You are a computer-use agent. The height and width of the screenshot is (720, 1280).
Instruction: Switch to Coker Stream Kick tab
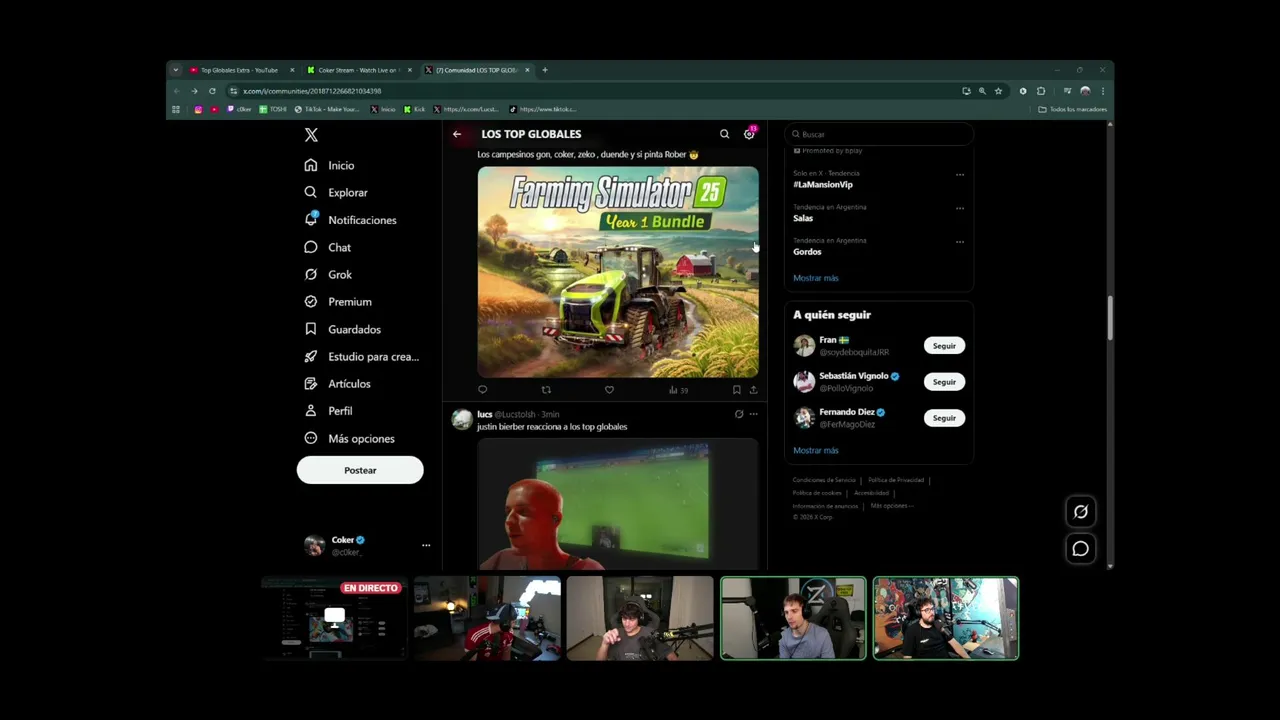coord(357,70)
